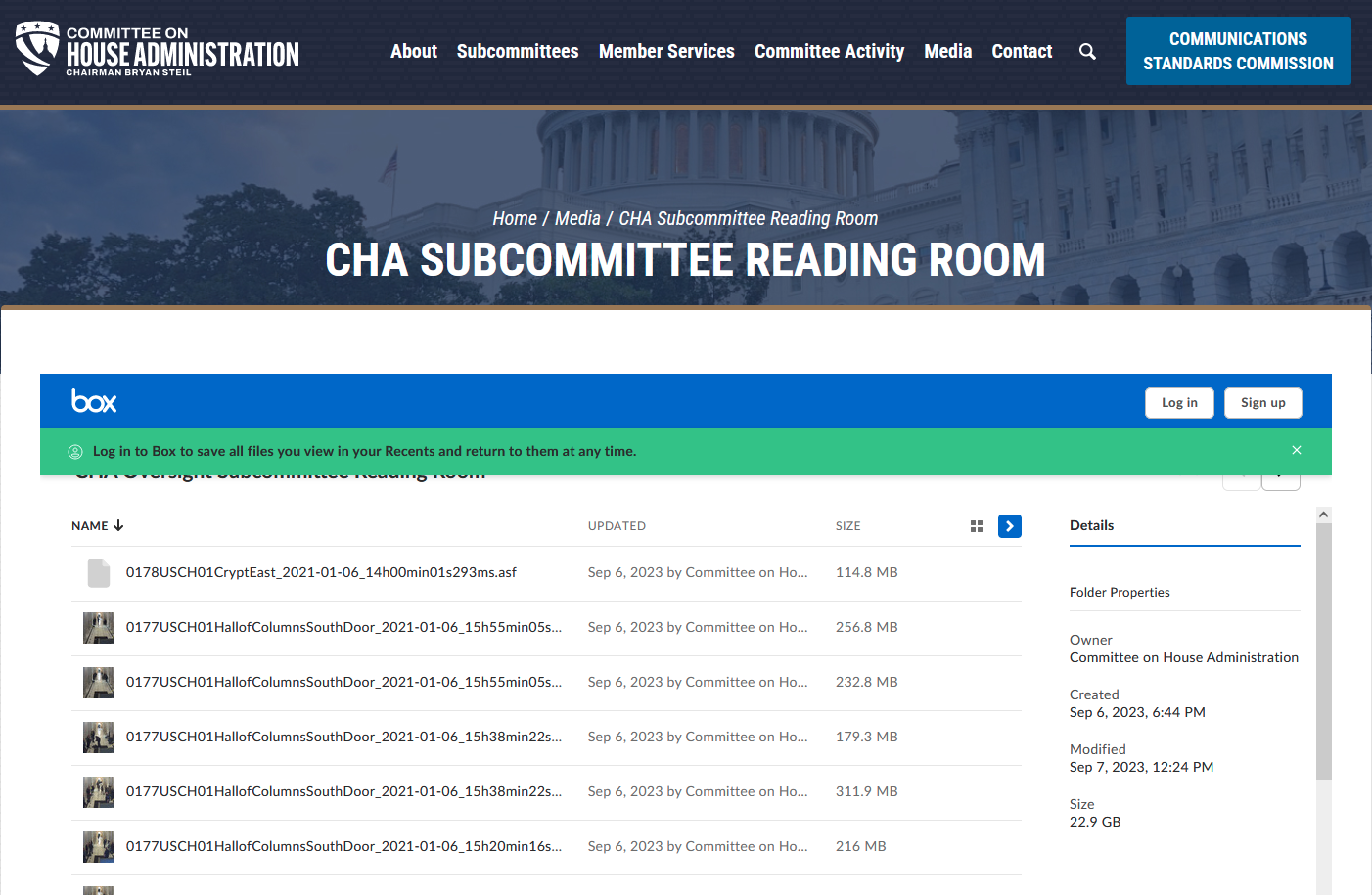Open Media menu
Image resolution: width=1372 pixels, height=895 pixels.
tap(948, 51)
